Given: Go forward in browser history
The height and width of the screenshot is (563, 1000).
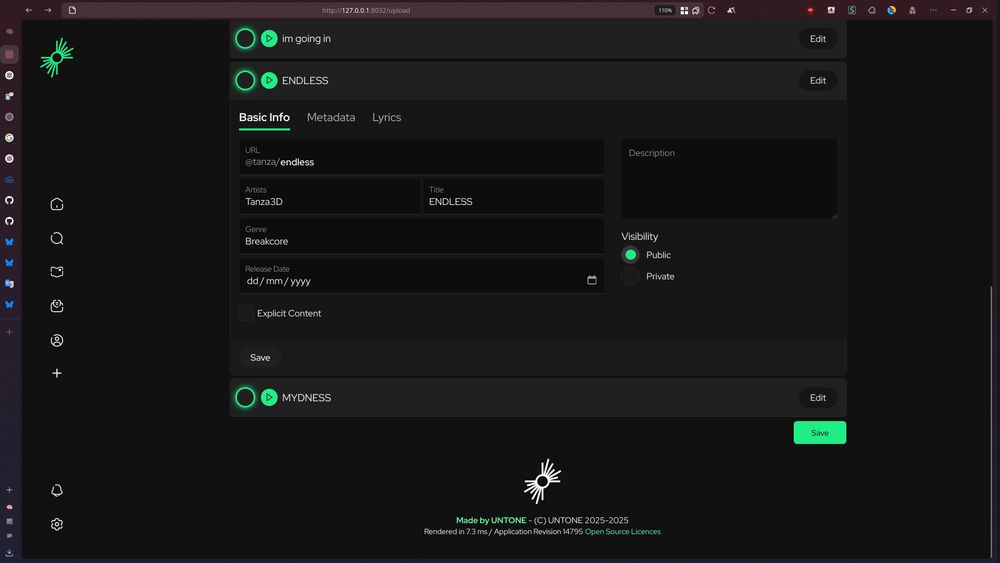Looking at the screenshot, I should [48, 10].
